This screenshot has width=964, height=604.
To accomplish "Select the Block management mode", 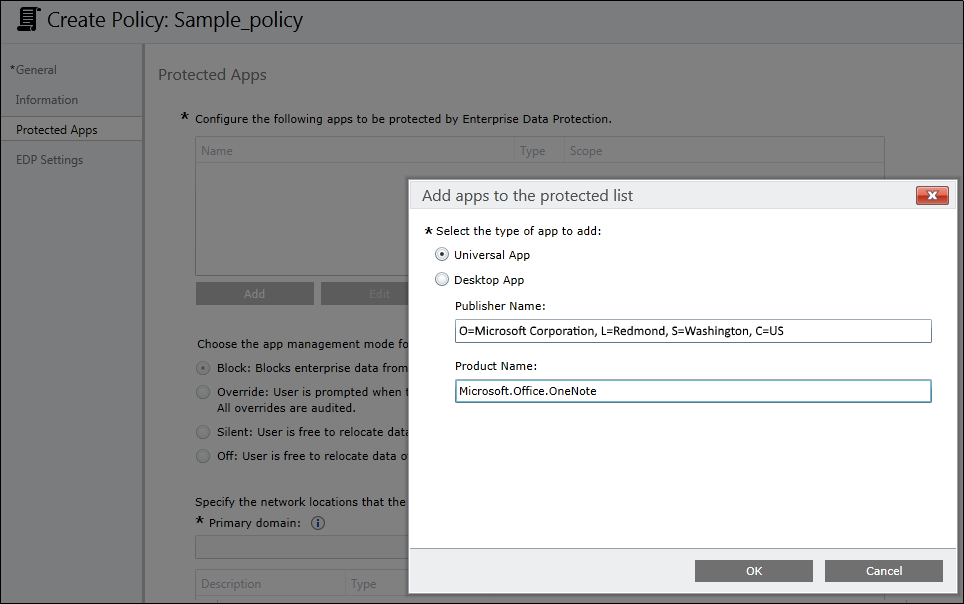I will click(x=204, y=368).
